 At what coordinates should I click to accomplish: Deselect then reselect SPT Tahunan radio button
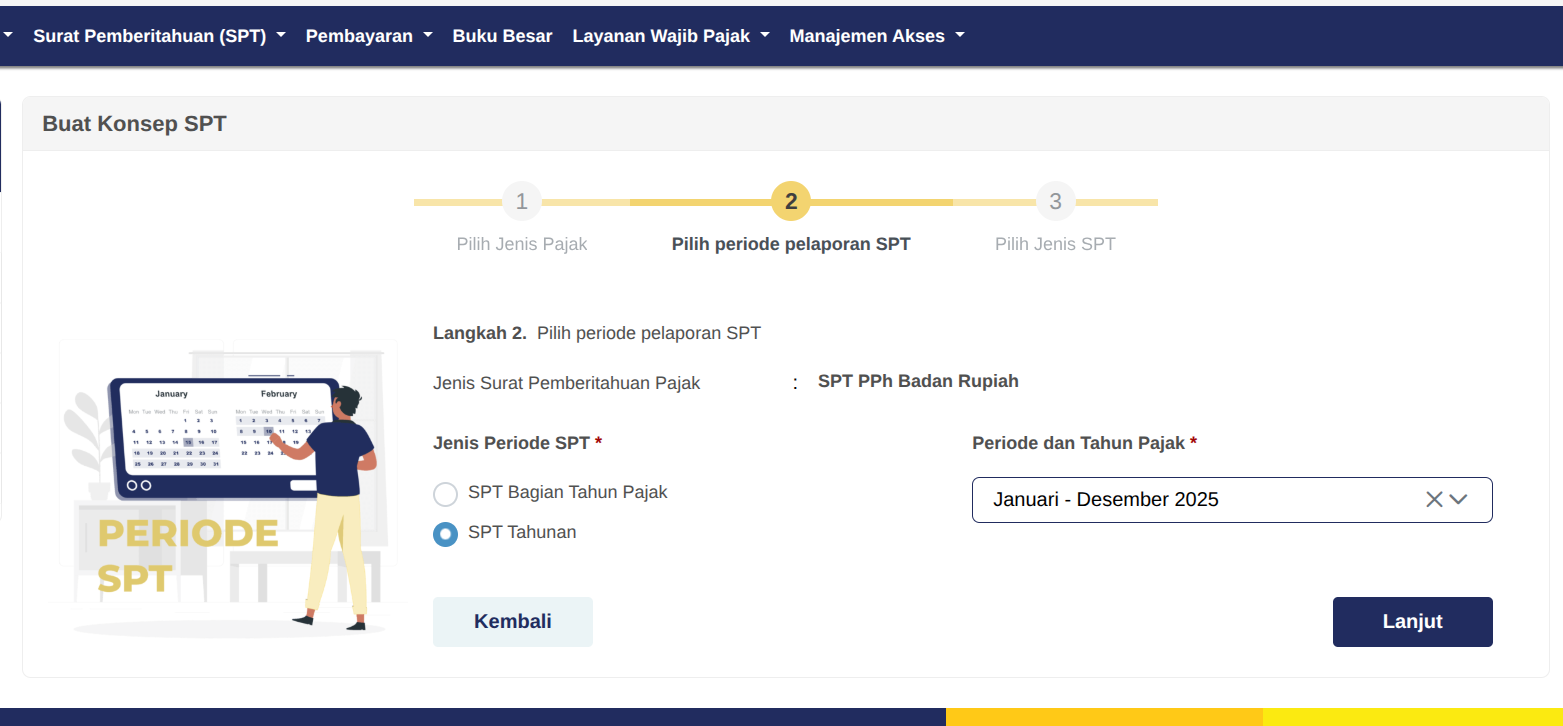(x=445, y=533)
